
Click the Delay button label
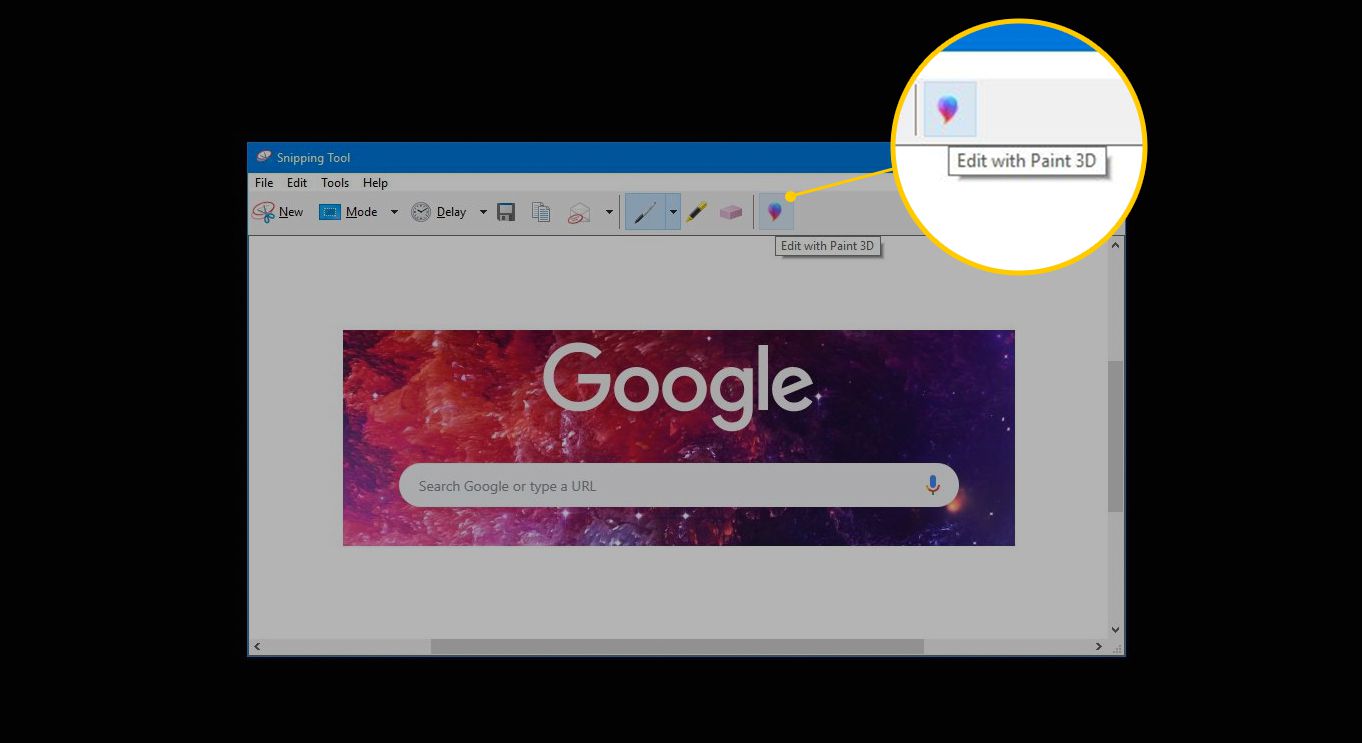[x=451, y=212]
